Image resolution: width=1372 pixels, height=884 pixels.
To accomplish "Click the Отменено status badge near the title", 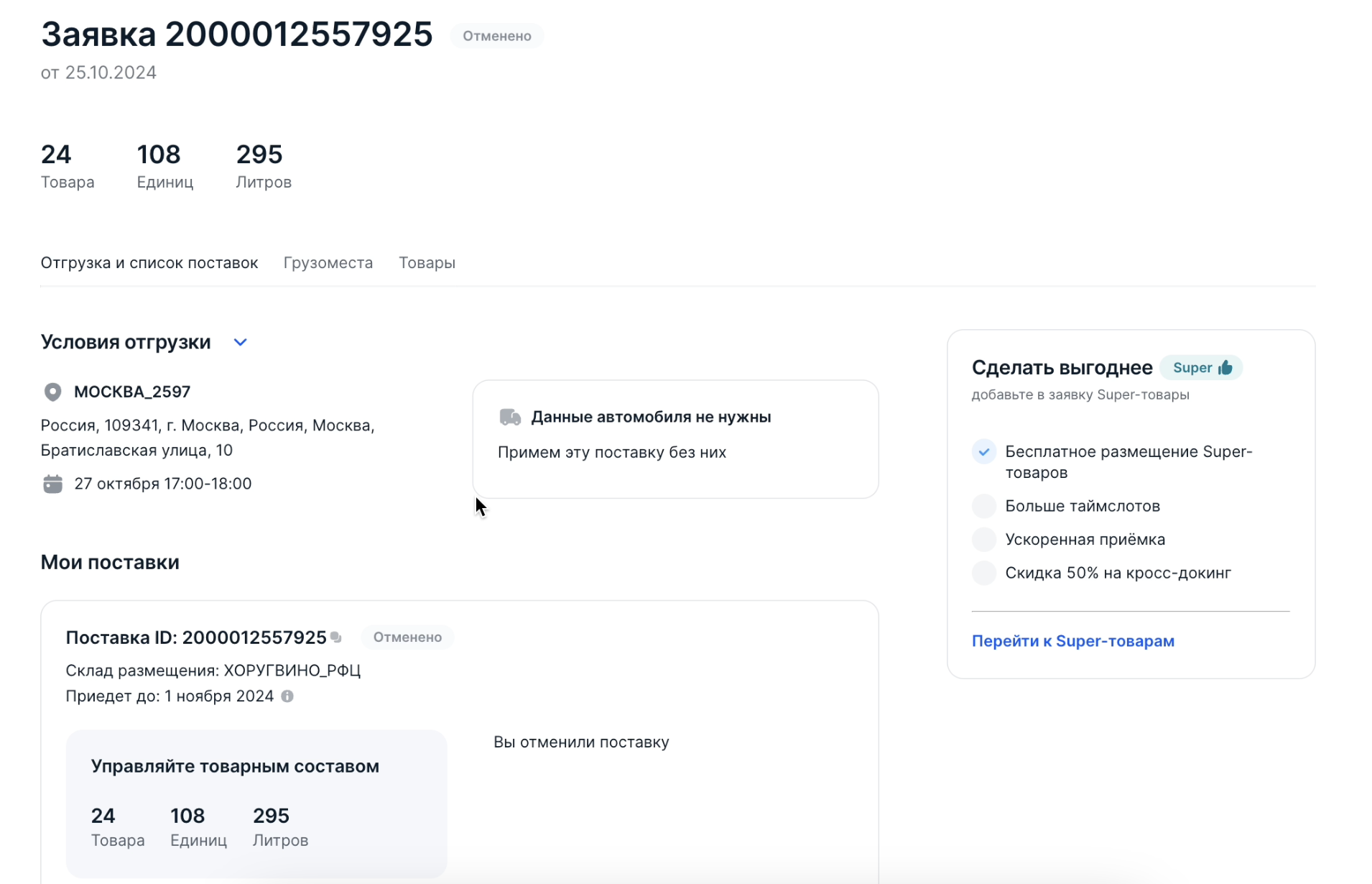I will 496,35.
